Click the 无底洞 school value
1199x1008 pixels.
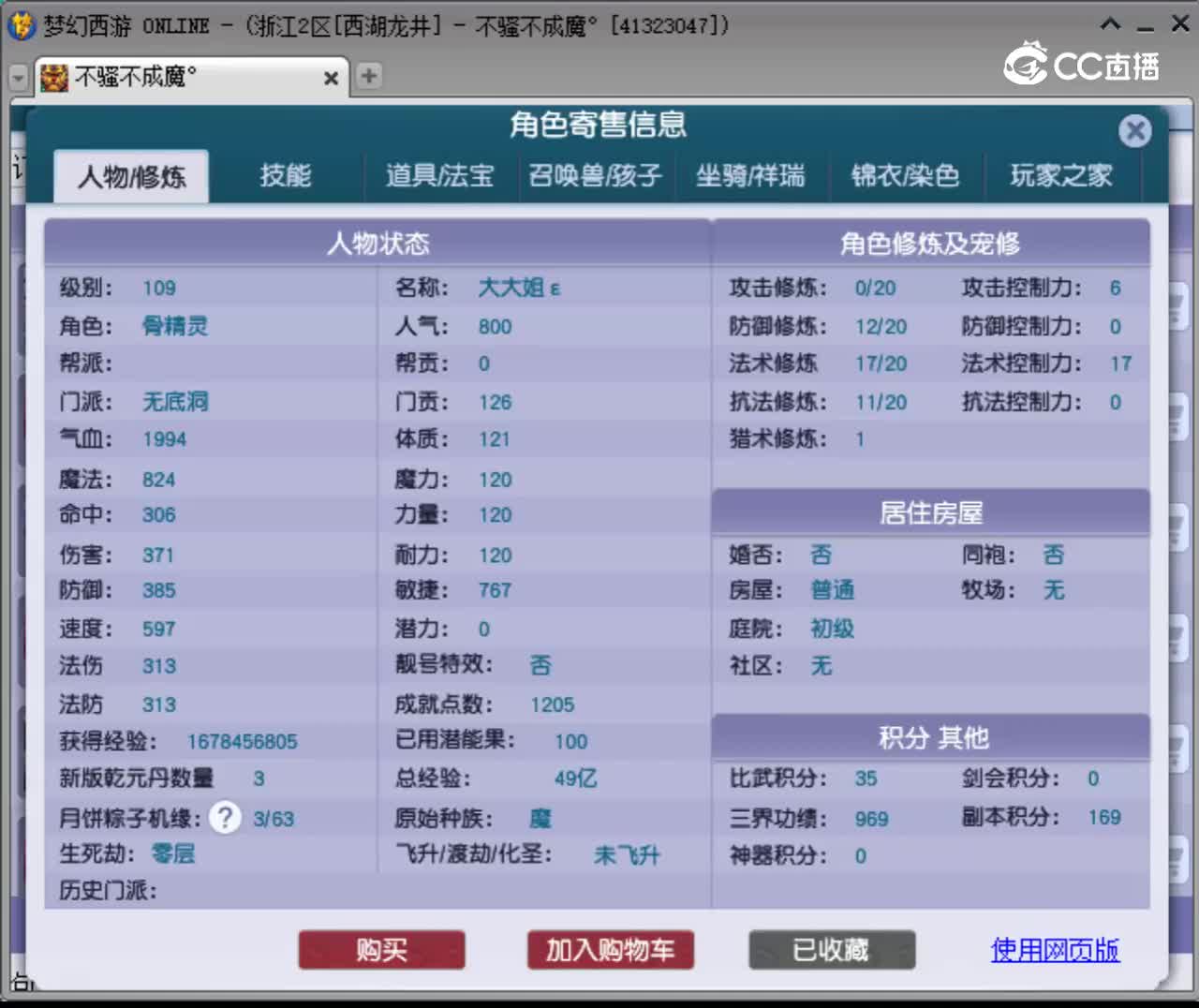click(x=175, y=402)
